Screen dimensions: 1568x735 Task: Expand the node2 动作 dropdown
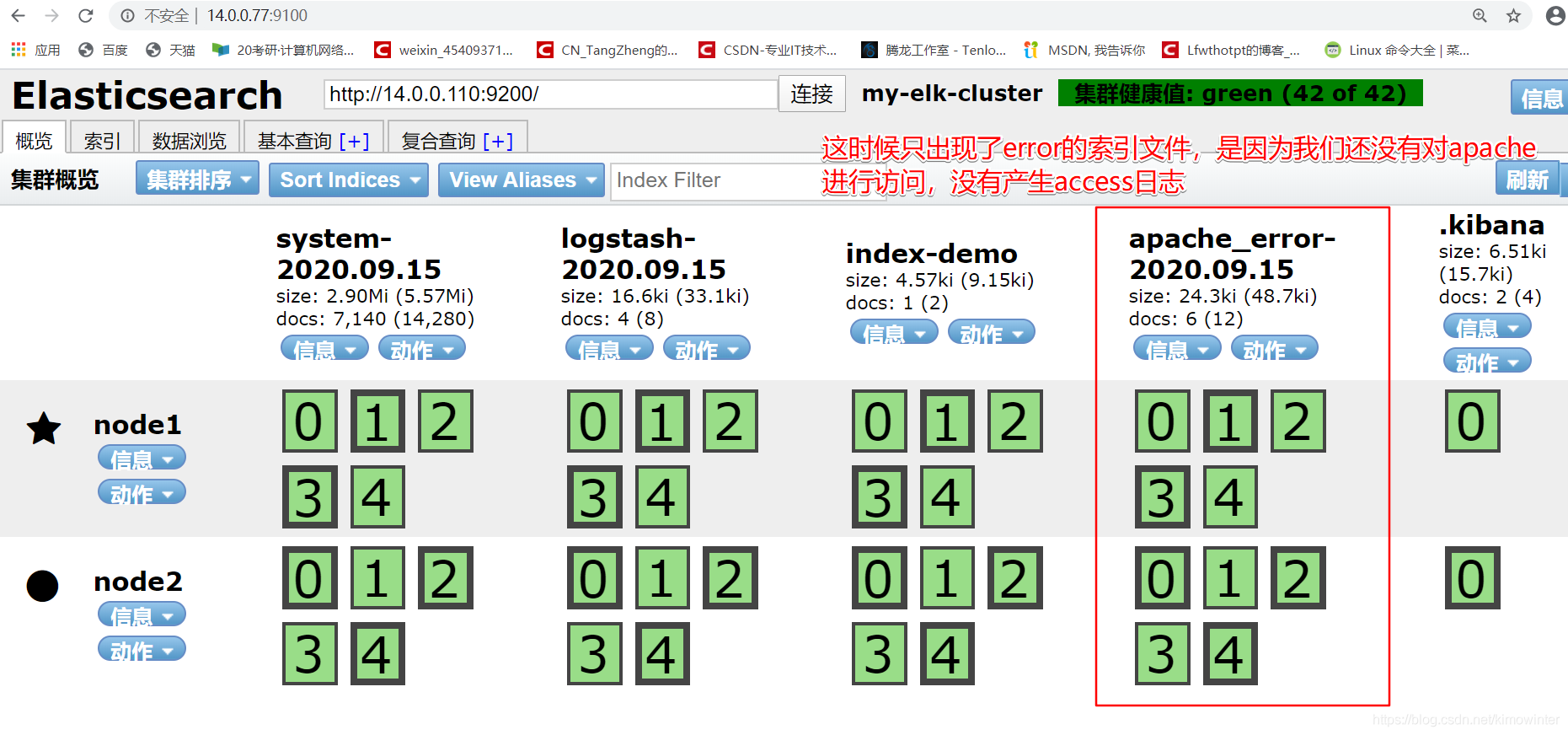142,649
